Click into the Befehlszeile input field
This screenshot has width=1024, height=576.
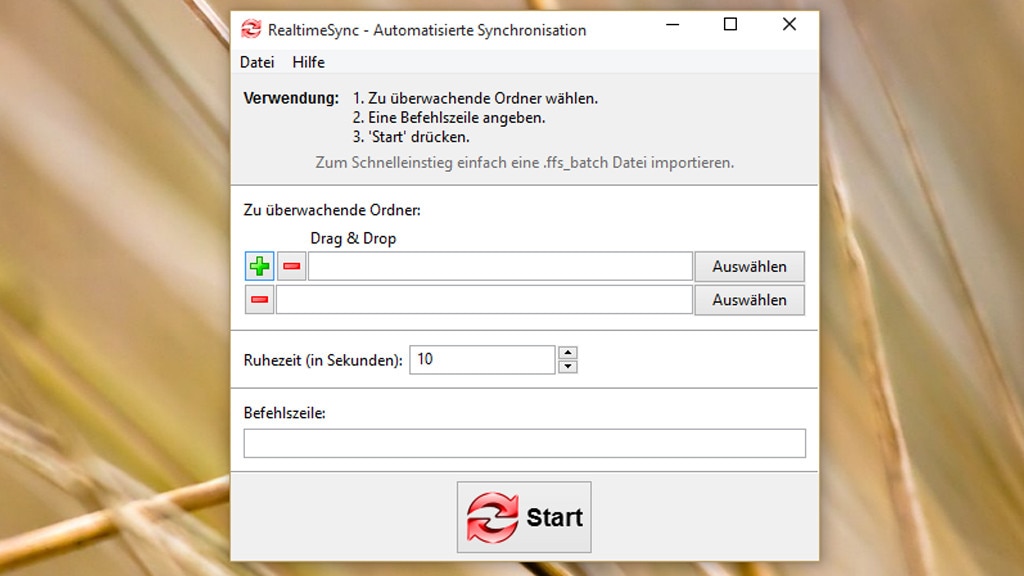(524, 443)
